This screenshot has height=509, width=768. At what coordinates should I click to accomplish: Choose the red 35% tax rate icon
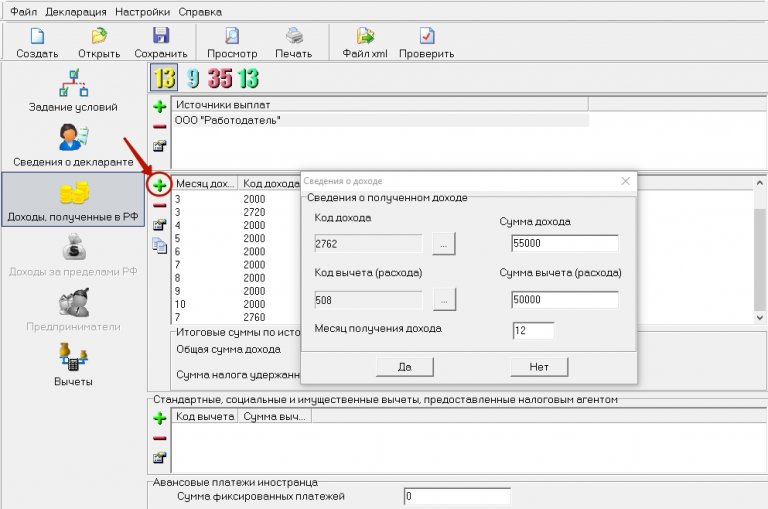pyautogui.click(x=220, y=78)
